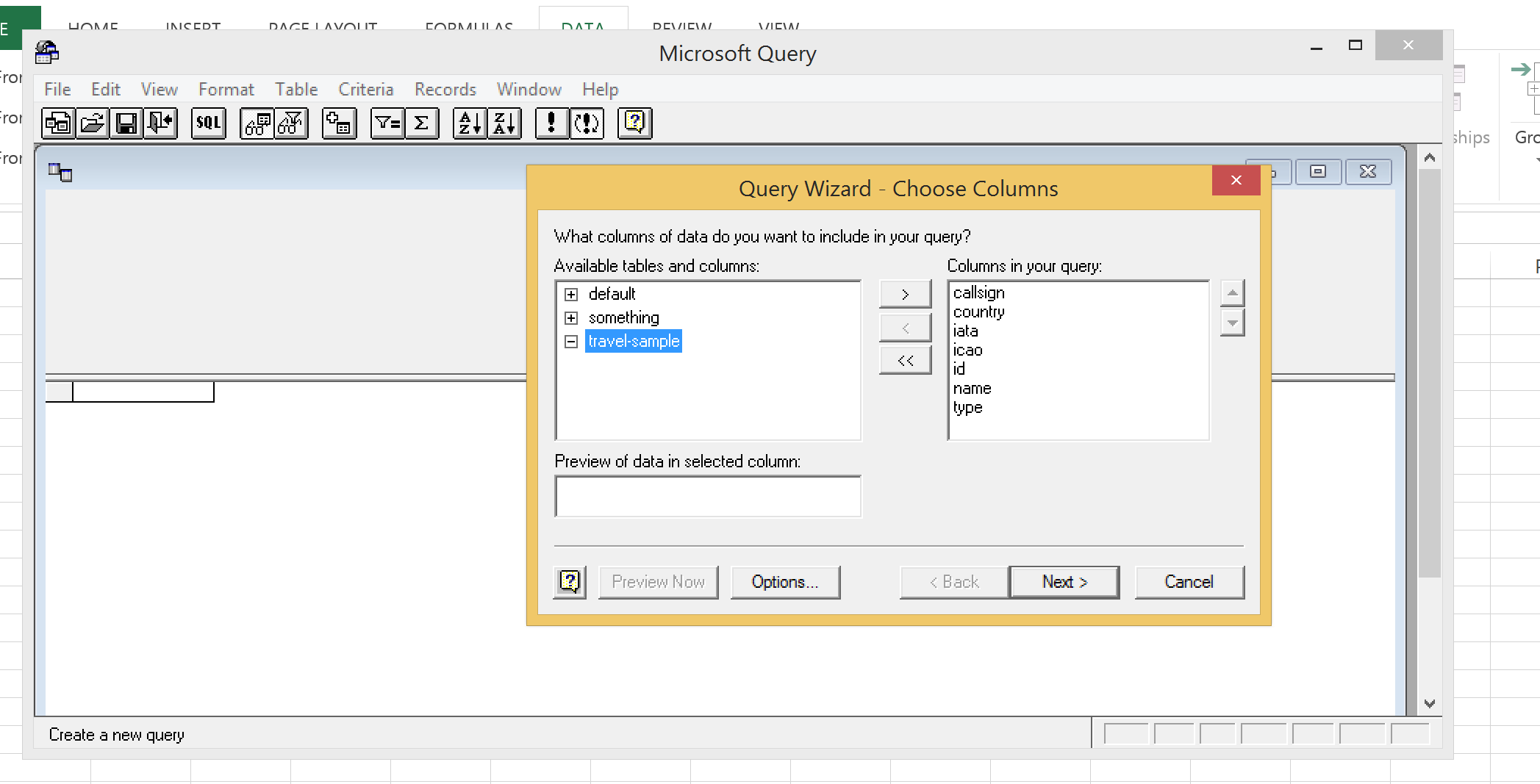The width and height of the screenshot is (1540, 784).
Task: Click the Return Data door icon
Action: tap(160, 123)
